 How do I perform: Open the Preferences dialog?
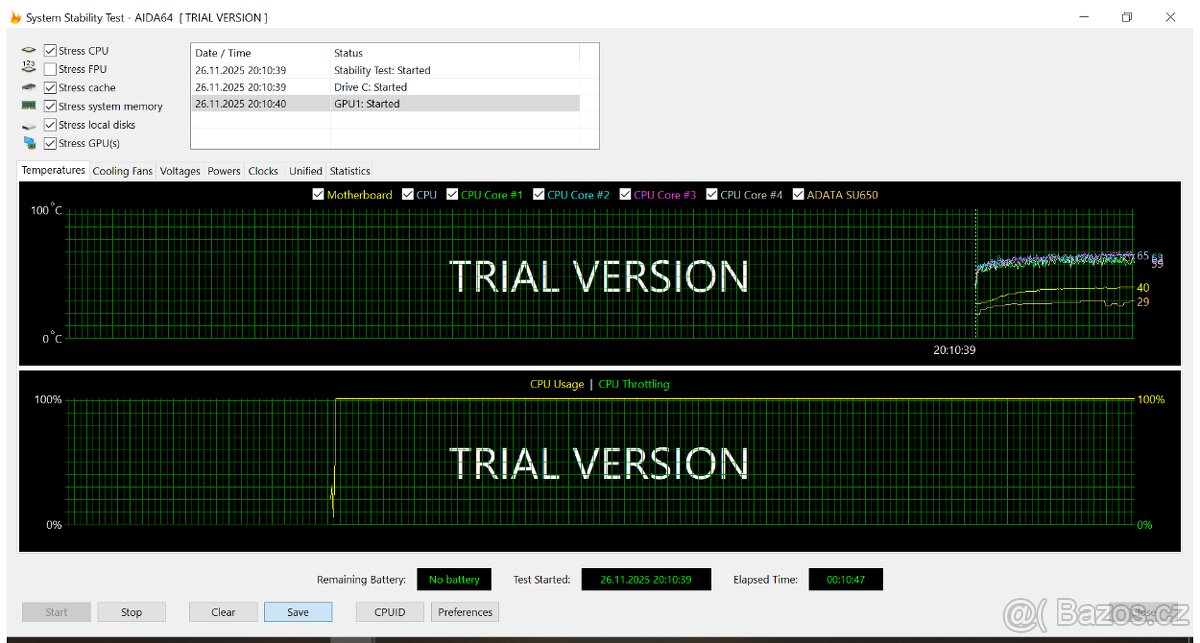[x=465, y=612]
